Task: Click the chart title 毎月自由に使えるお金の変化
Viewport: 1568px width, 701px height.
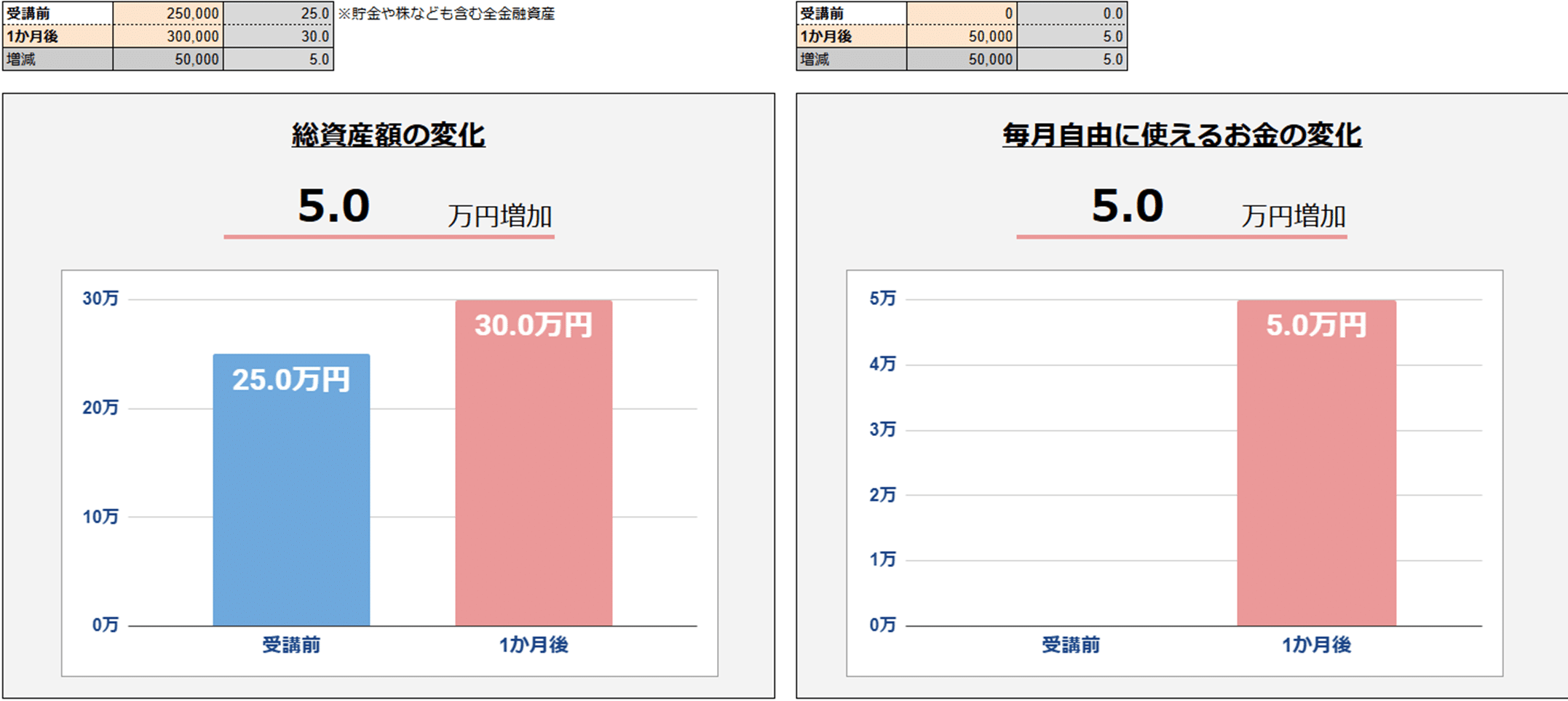Action: [x=1181, y=135]
